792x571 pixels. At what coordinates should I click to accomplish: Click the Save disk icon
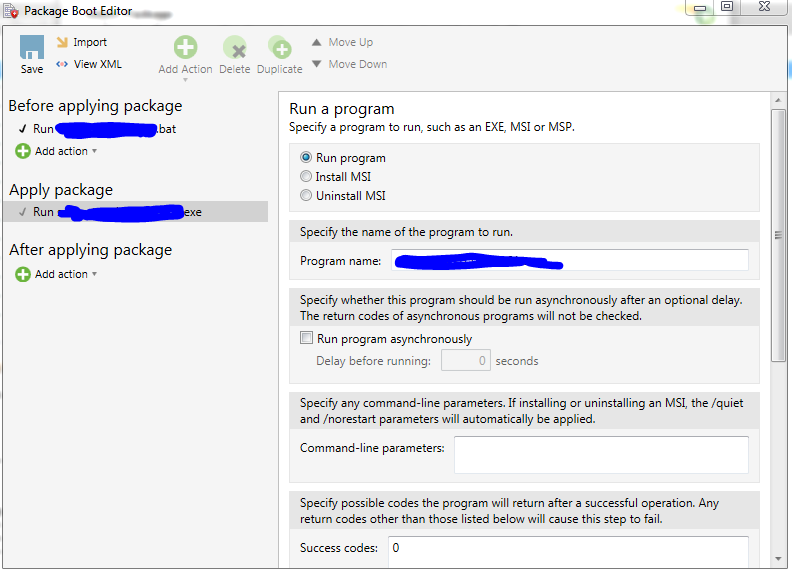coord(32,47)
